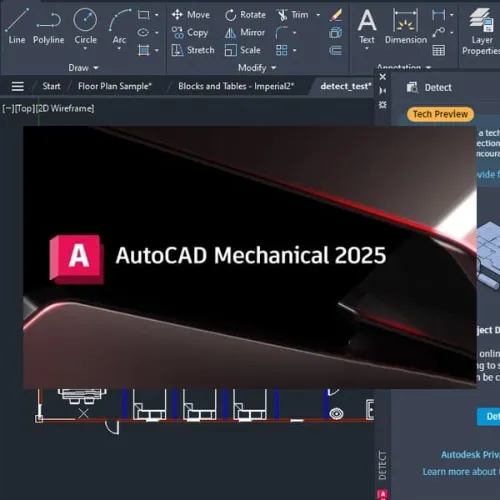The height and width of the screenshot is (500, 500).
Task: Switch to the Start tab
Action: click(51, 86)
